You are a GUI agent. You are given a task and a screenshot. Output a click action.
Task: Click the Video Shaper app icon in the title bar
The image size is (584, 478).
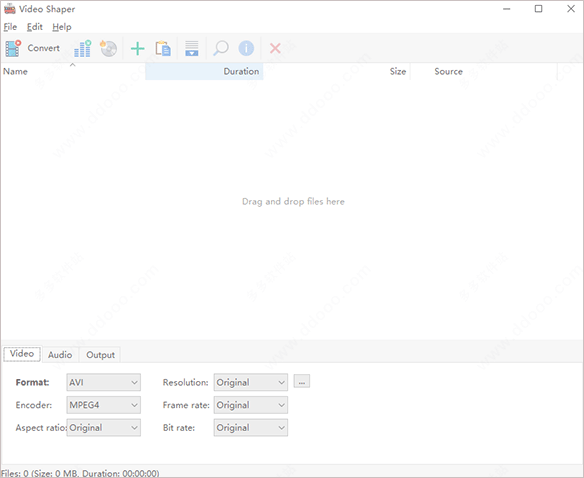click(x=10, y=9)
